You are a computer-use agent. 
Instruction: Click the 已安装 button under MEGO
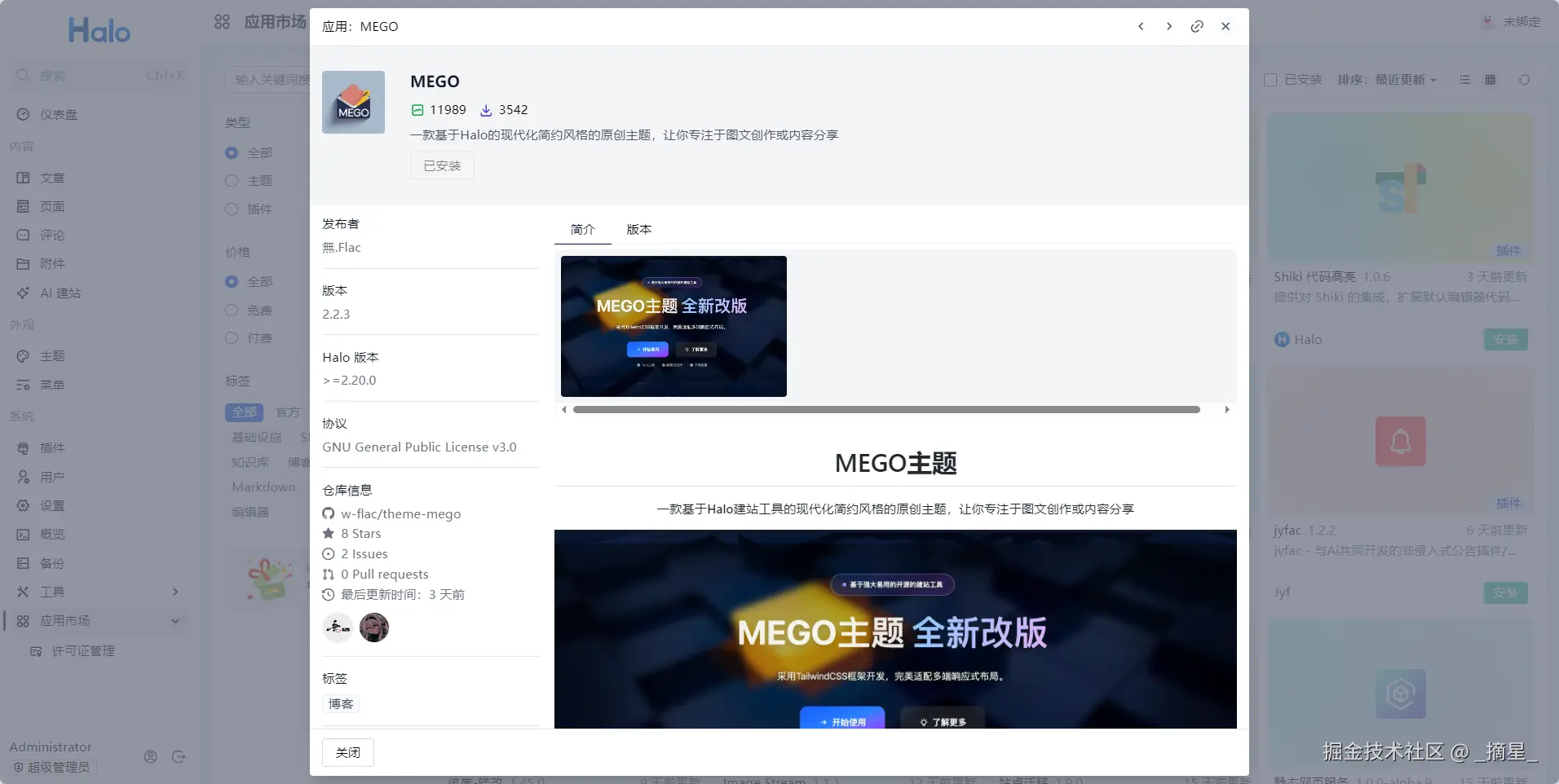(442, 166)
